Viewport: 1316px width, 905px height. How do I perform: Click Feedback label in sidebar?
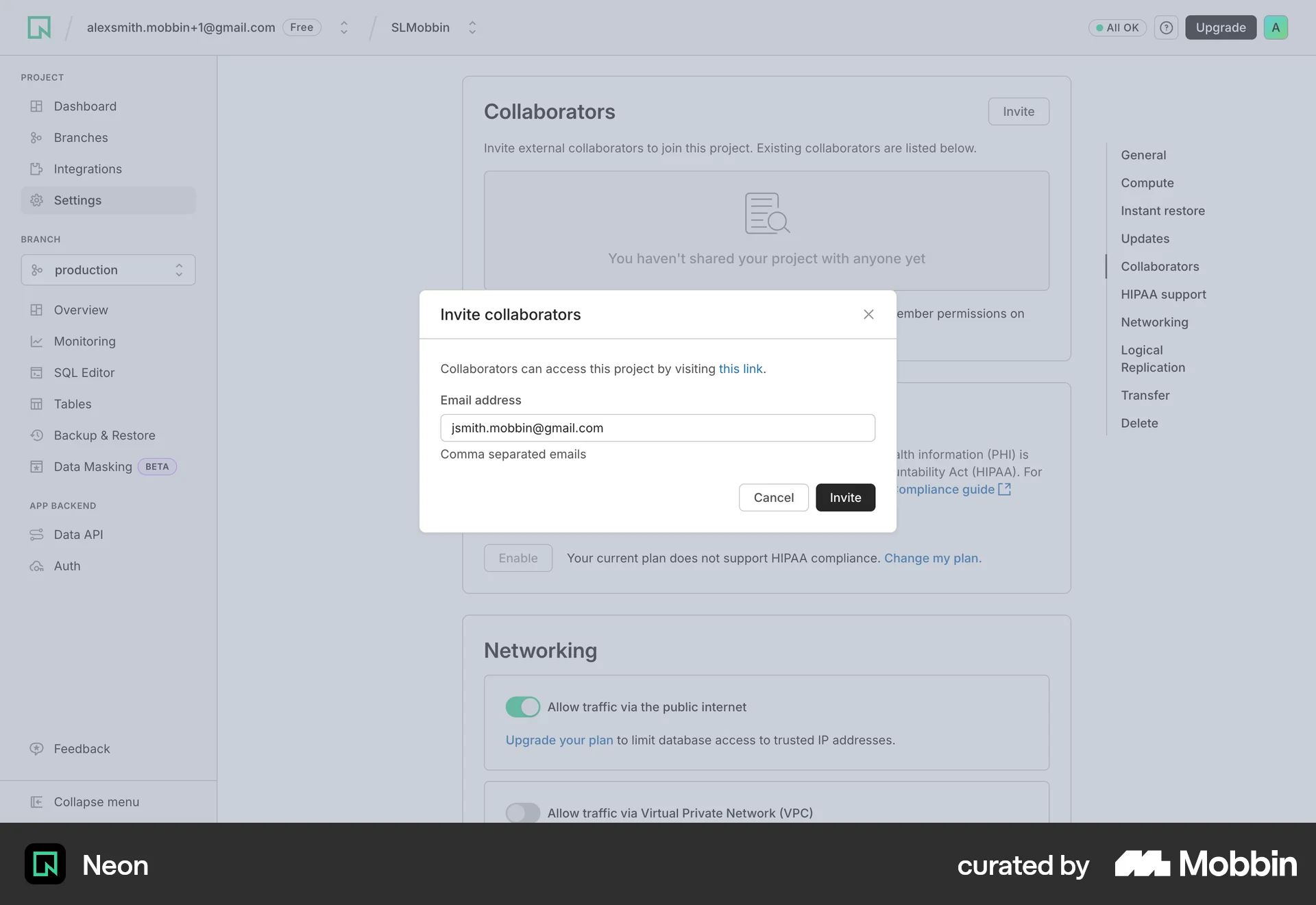coord(82,749)
